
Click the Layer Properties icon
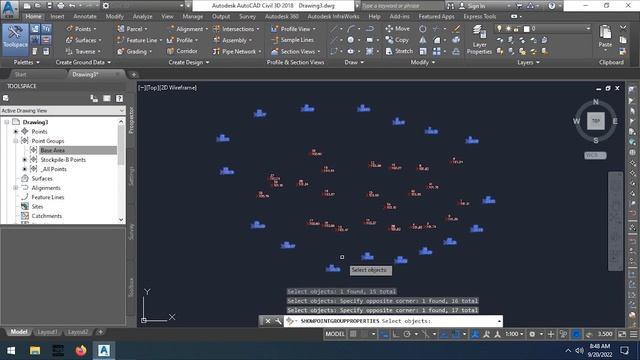479,40
